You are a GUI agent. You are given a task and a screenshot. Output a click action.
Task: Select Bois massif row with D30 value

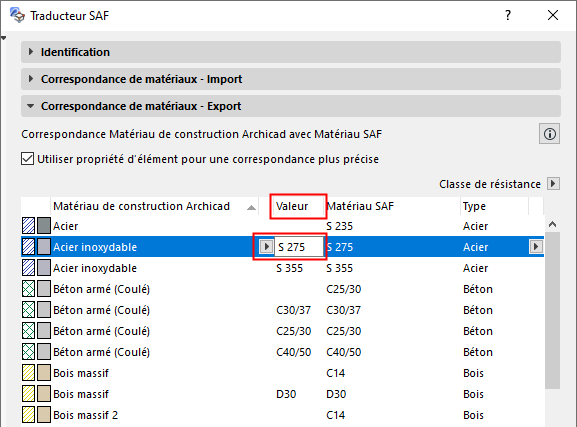tap(282, 394)
